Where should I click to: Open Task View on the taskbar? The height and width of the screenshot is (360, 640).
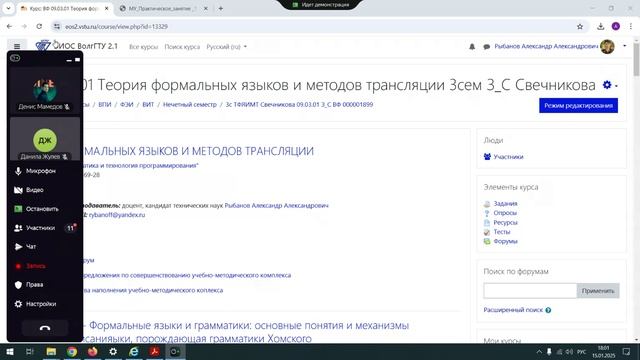point(30,351)
